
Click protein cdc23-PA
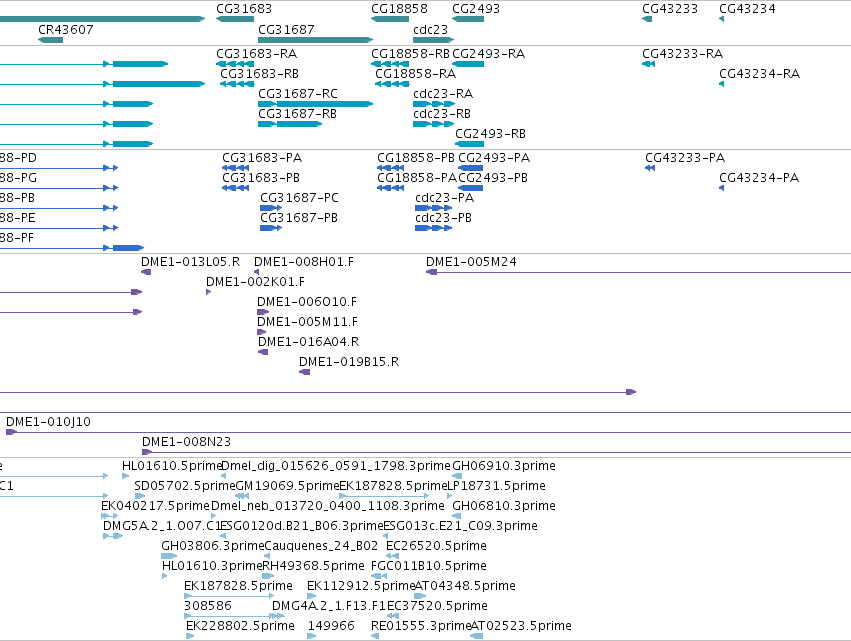pos(444,198)
